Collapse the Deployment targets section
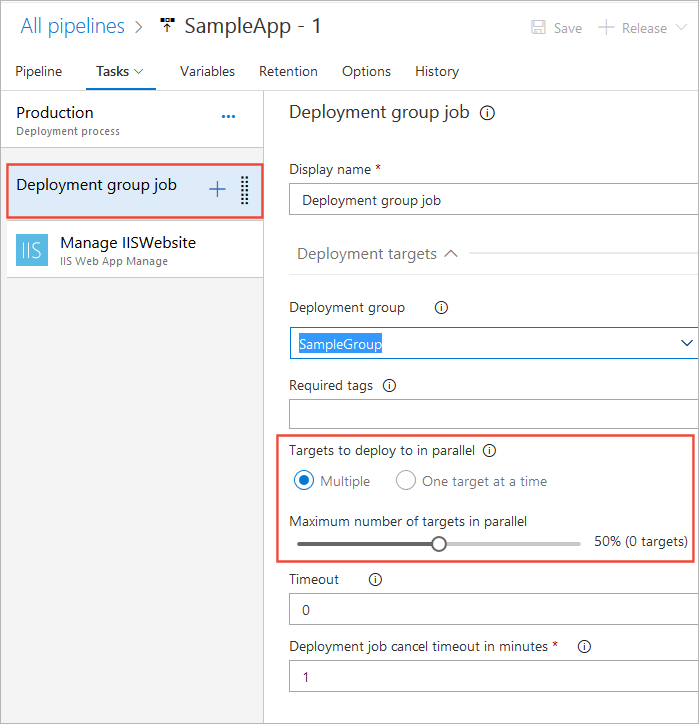 [x=450, y=254]
